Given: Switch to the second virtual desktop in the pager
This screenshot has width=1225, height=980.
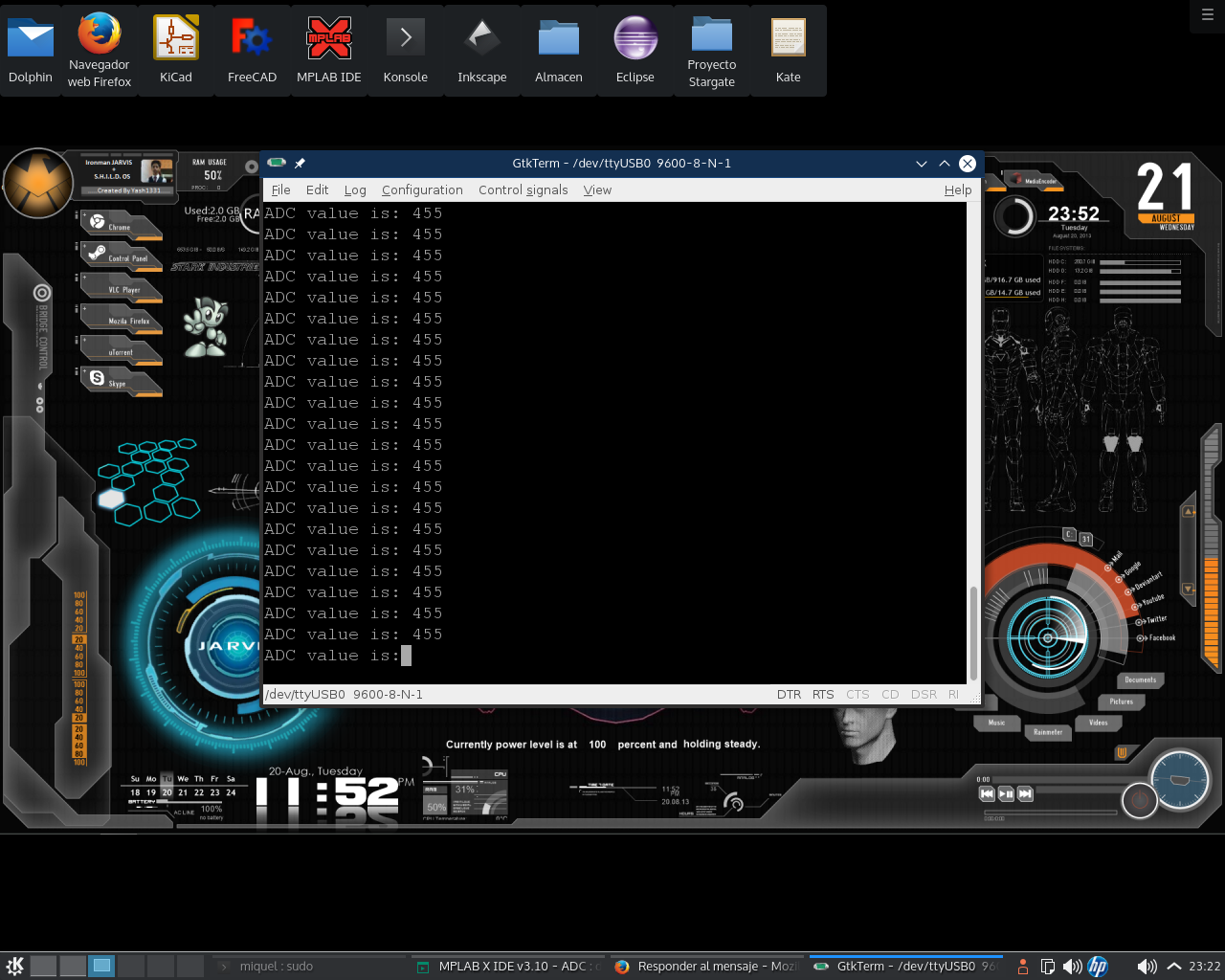Looking at the screenshot, I should (x=73, y=966).
